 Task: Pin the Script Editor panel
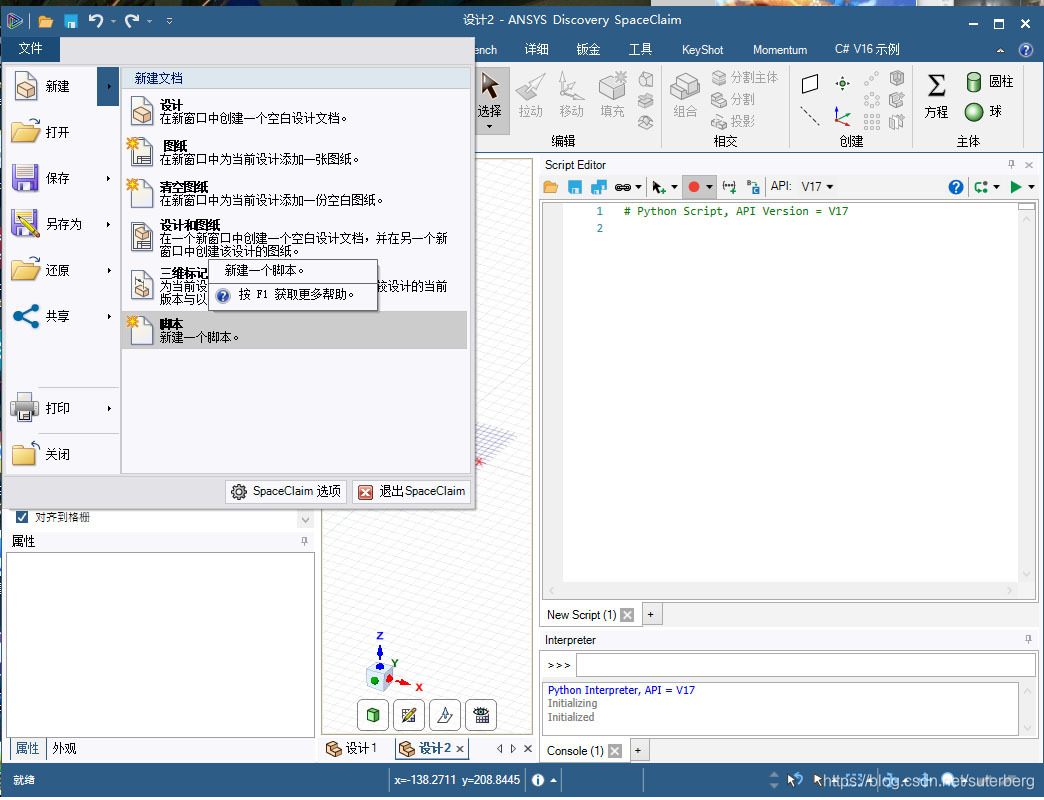(1011, 164)
